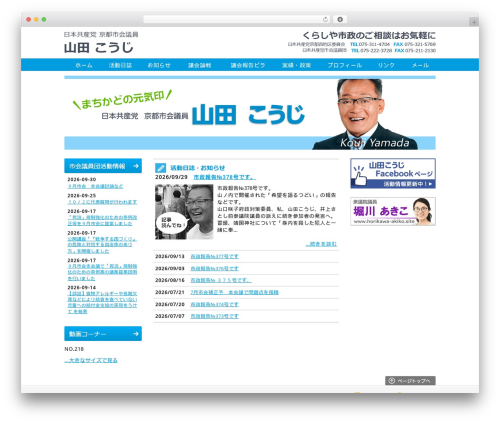The width and height of the screenshot is (500, 423).
Task: Click the FAX number 075-211-2130
Action: coord(420,50)
